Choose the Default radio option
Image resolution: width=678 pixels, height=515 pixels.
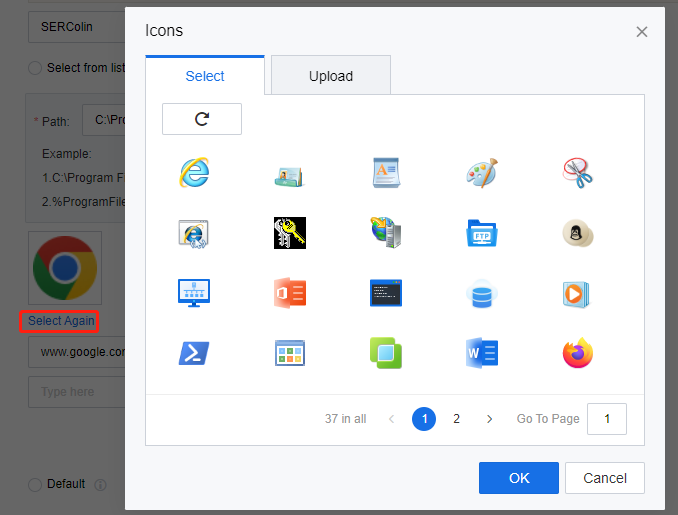tap(35, 484)
